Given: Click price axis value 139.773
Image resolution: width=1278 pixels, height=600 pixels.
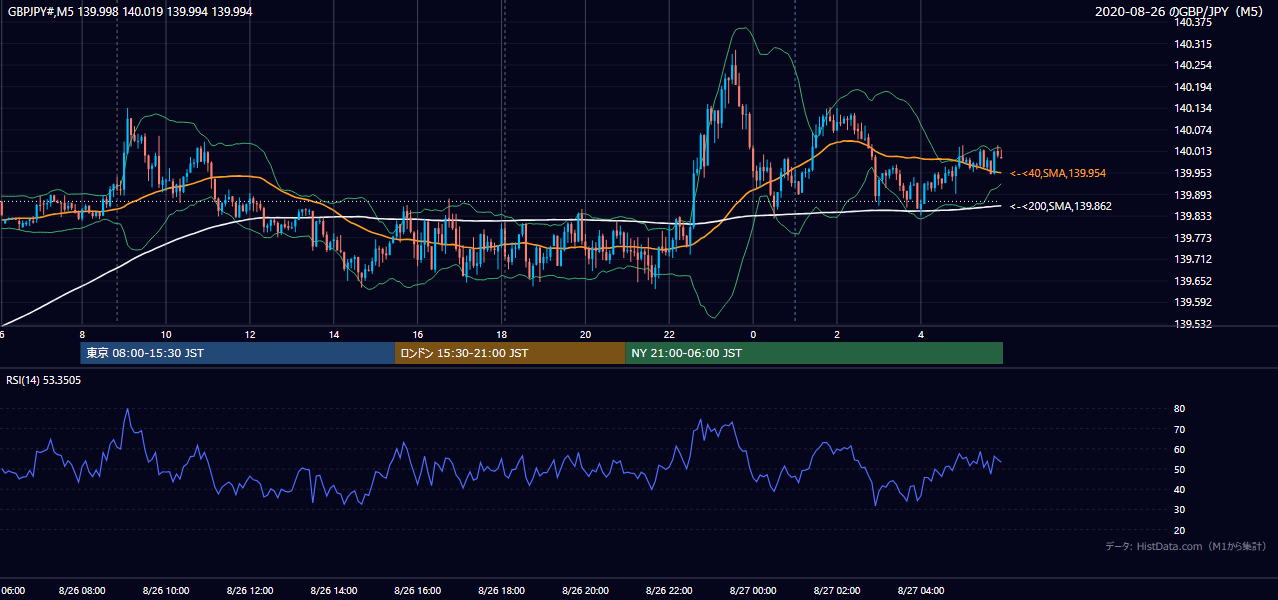Looking at the screenshot, I should (1194, 238).
